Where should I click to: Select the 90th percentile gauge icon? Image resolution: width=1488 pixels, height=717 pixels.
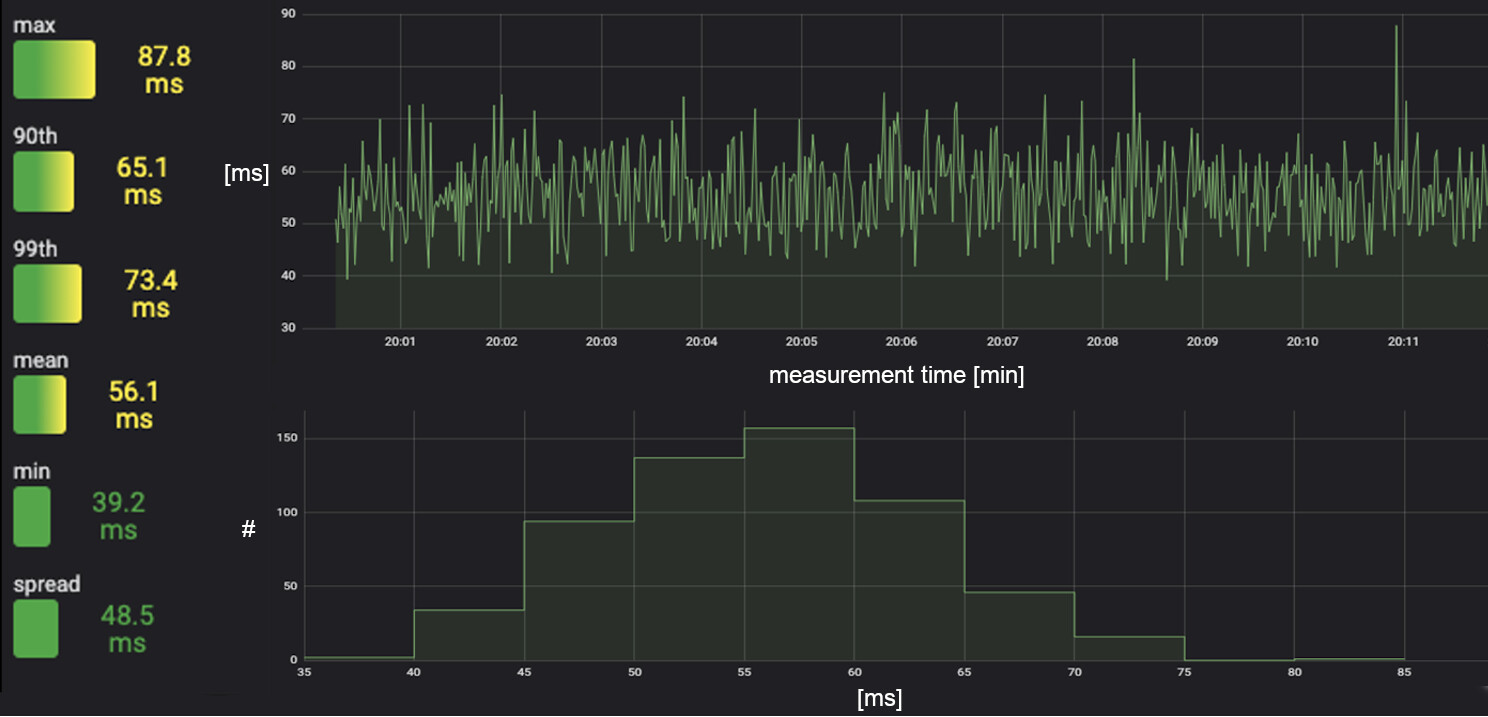(x=44, y=182)
